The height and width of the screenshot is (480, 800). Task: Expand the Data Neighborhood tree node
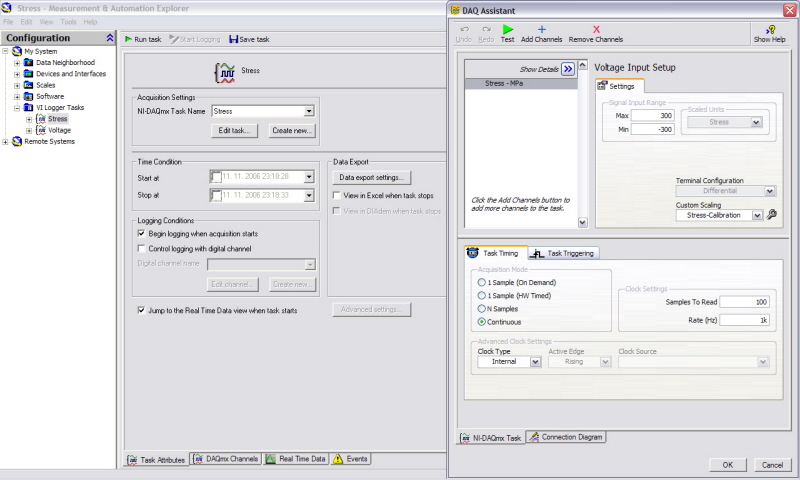(x=17, y=62)
